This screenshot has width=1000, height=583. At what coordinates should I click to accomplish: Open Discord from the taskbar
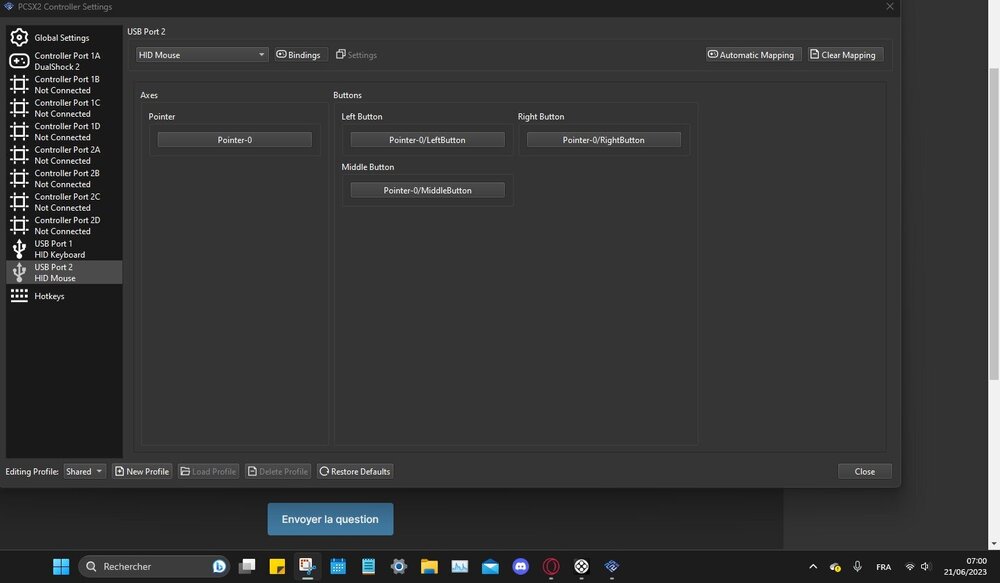[x=520, y=566]
